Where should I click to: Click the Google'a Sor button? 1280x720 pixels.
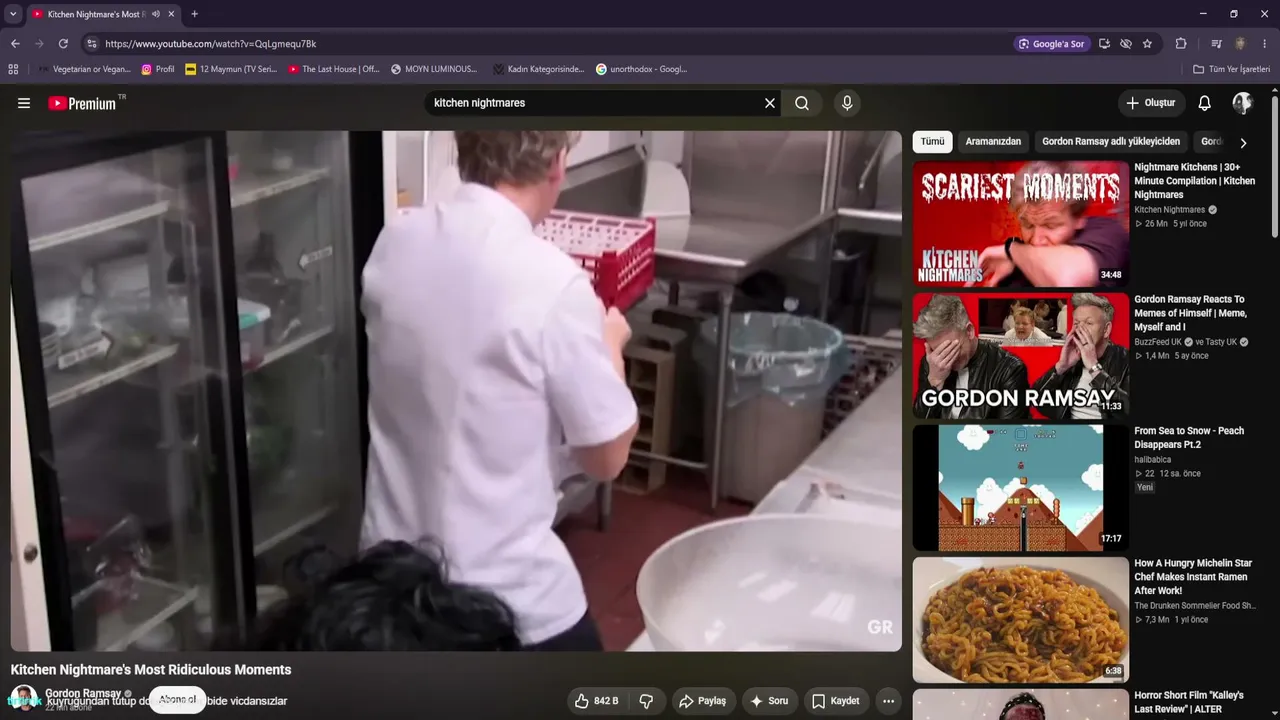tap(1052, 44)
